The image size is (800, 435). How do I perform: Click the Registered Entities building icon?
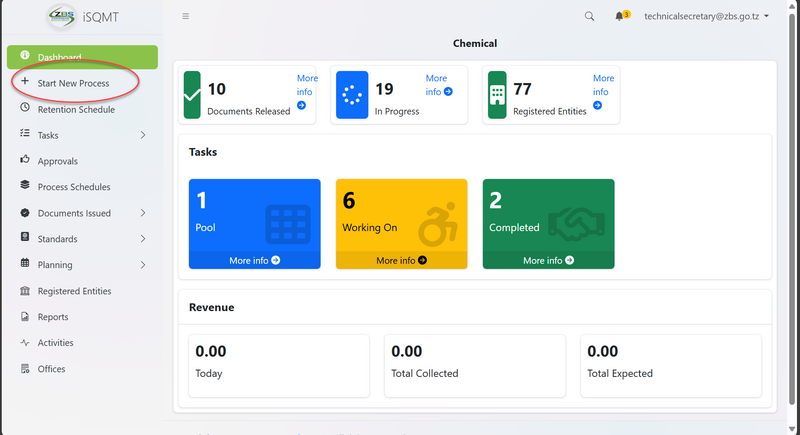[x=495, y=95]
